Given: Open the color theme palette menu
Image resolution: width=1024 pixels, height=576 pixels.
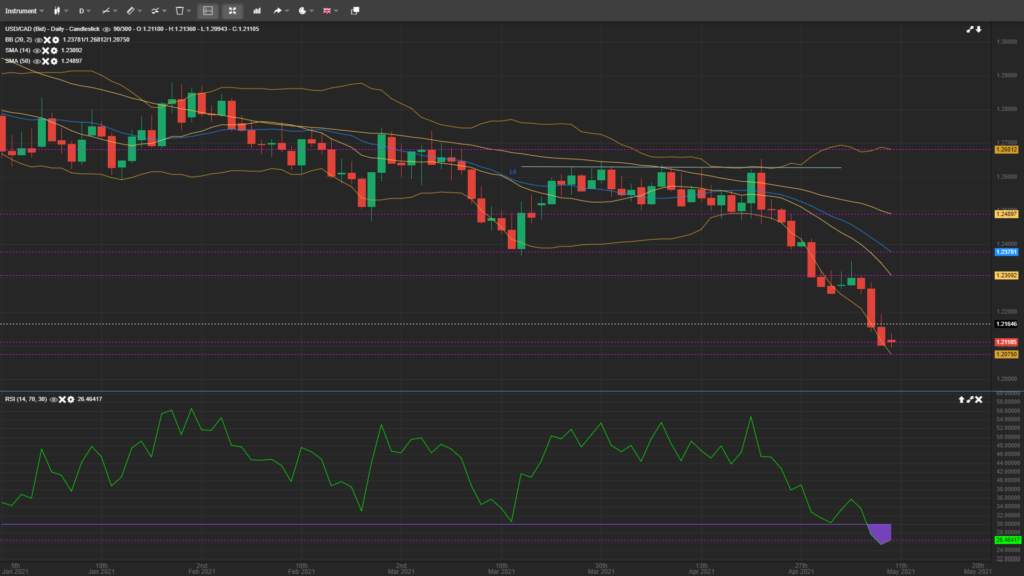Looking at the screenshot, I should coord(304,10).
